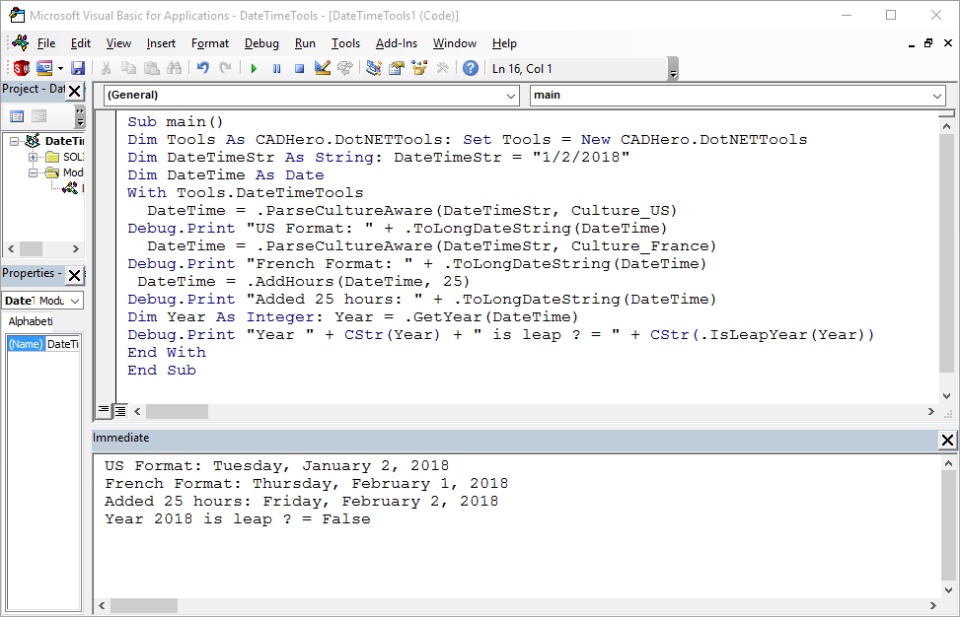Close the Immediate window
Viewport: 960px width, 617px height.
(x=947, y=439)
